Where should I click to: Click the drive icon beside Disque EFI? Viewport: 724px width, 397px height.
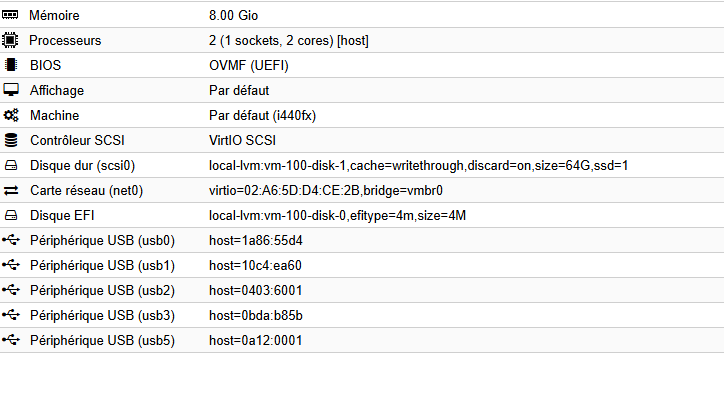coord(11,215)
